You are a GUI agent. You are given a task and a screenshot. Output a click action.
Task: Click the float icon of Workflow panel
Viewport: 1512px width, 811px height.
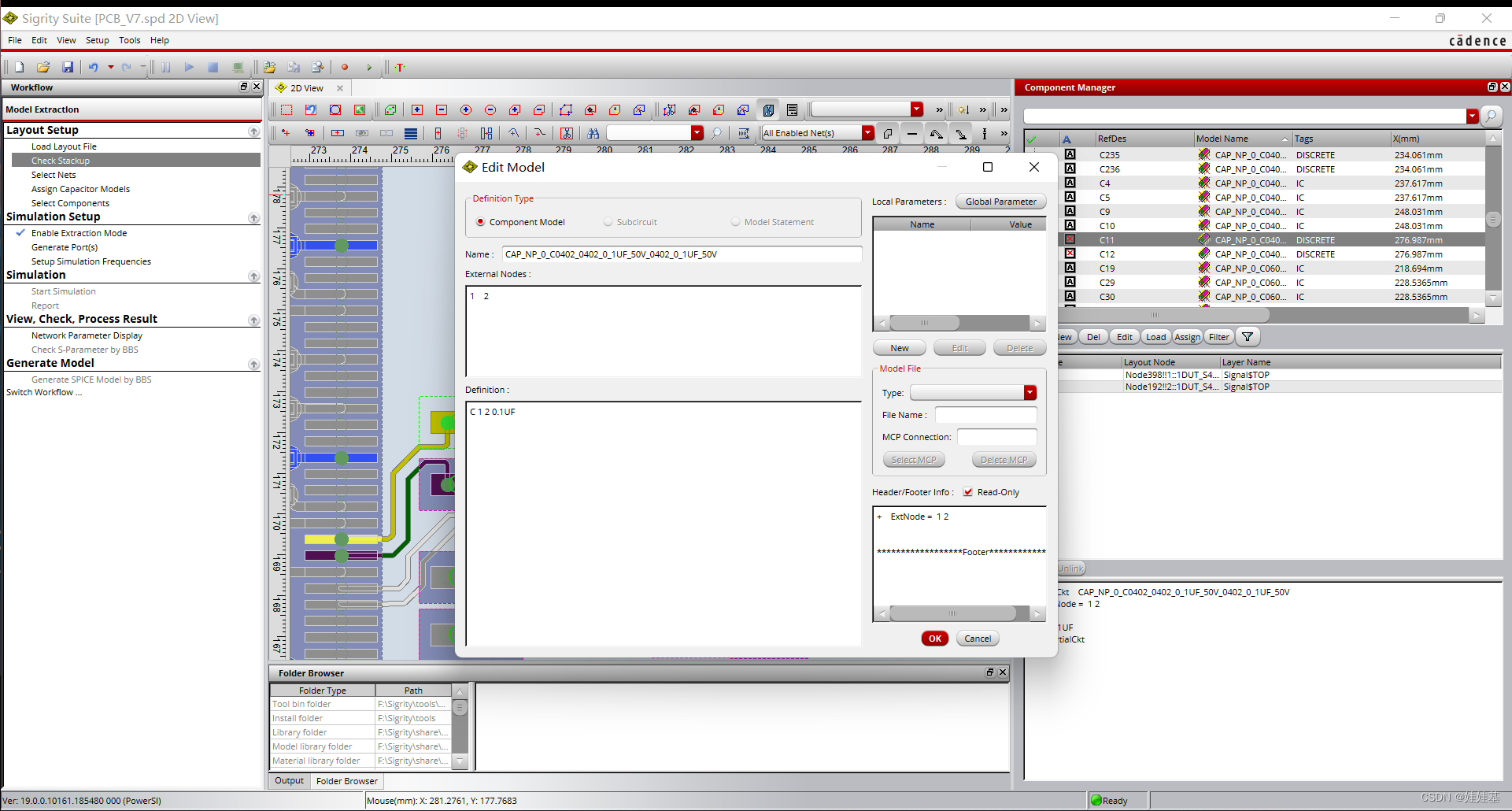point(244,87)
